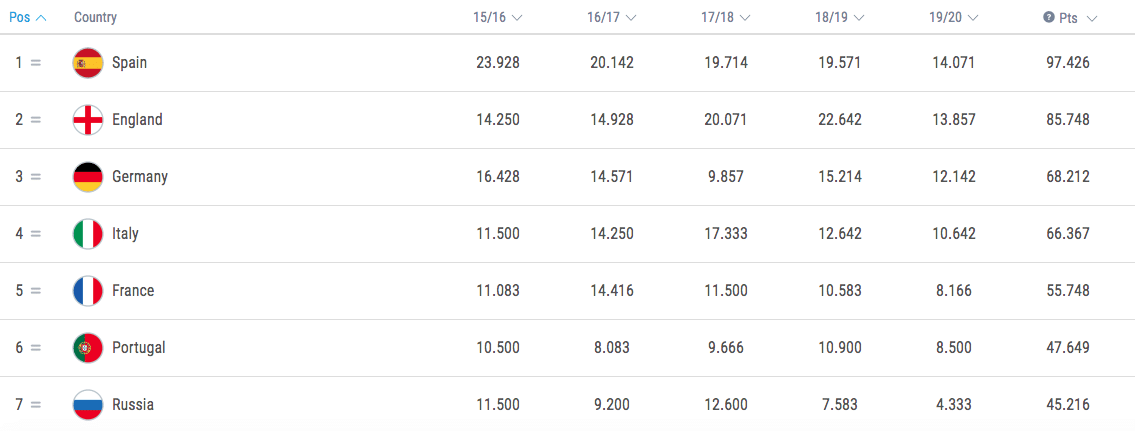The image size is (1135, 431).
Task: Sort table by 18/19 season chevron
Action: pos(859,18)
